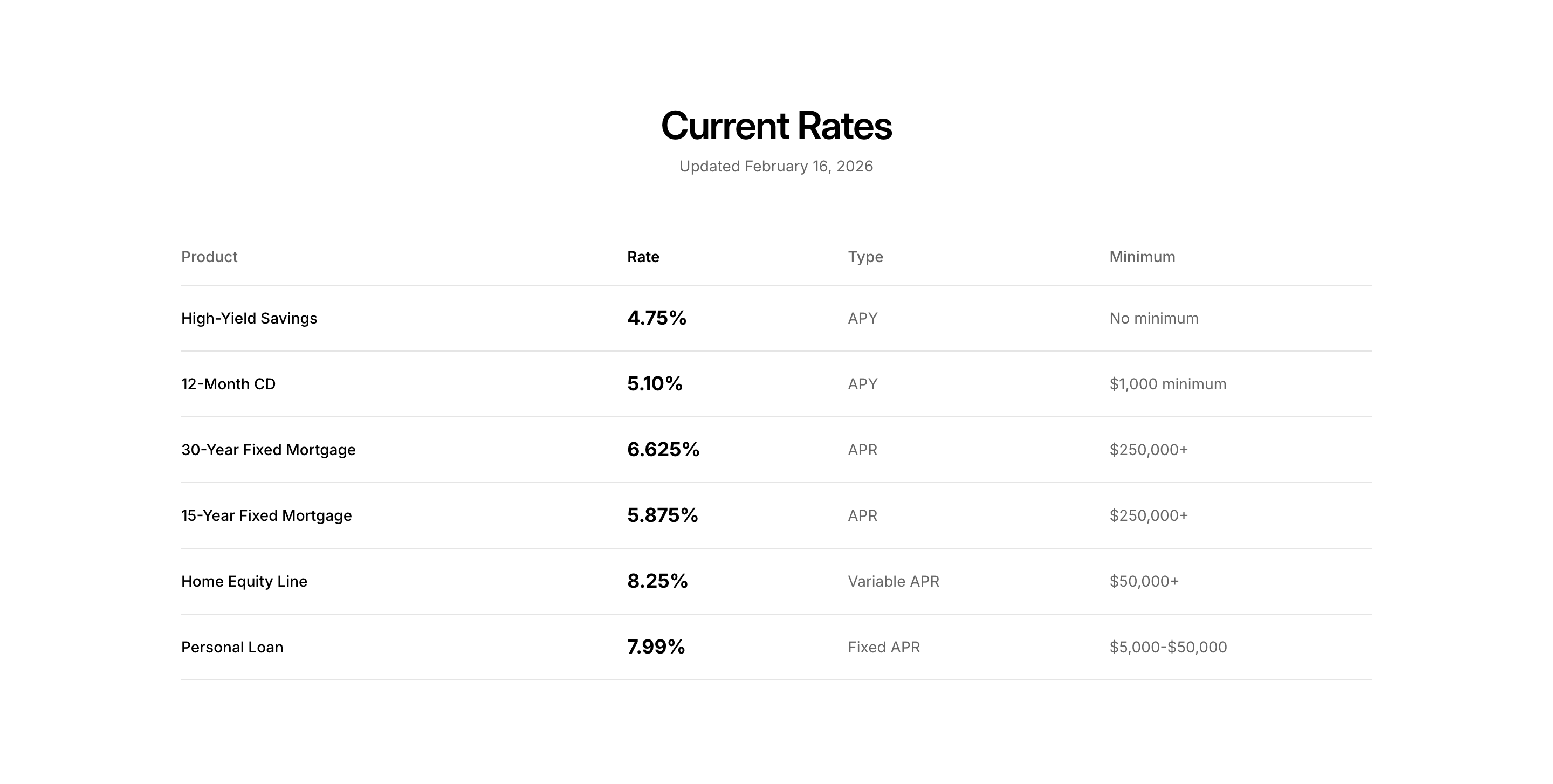
Task: Click the Updated February 16, 2026 text
Action: pyautogui.click(x=776, y=166)
